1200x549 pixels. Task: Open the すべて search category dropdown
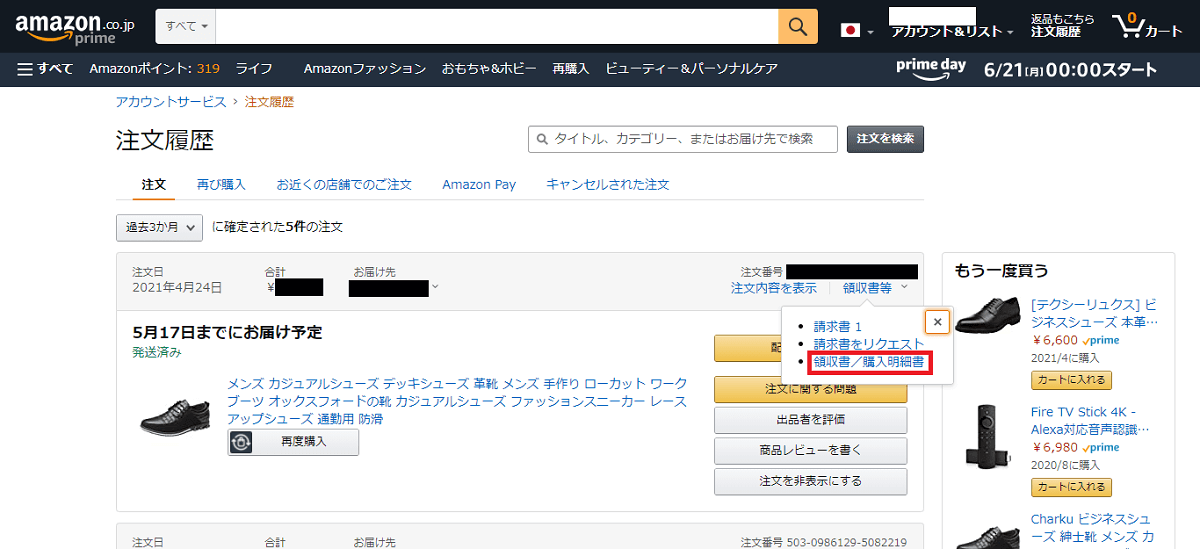coord(187,27)
